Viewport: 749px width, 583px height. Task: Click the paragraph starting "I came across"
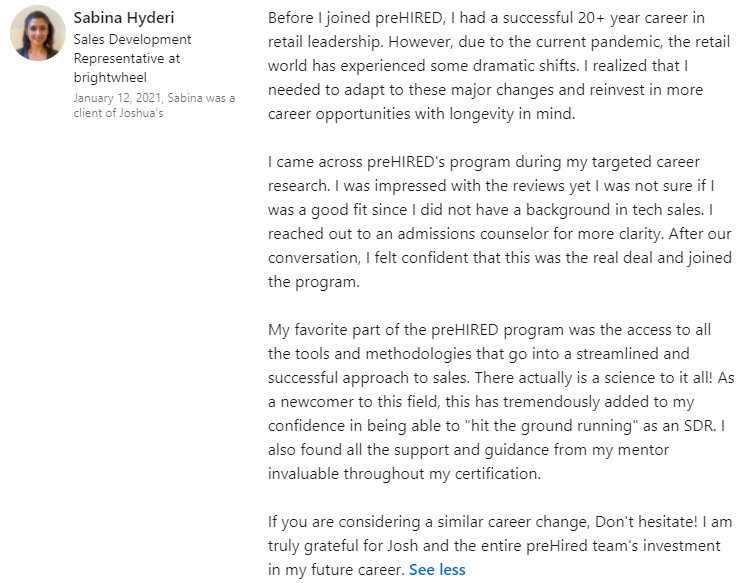pos(500,221)
